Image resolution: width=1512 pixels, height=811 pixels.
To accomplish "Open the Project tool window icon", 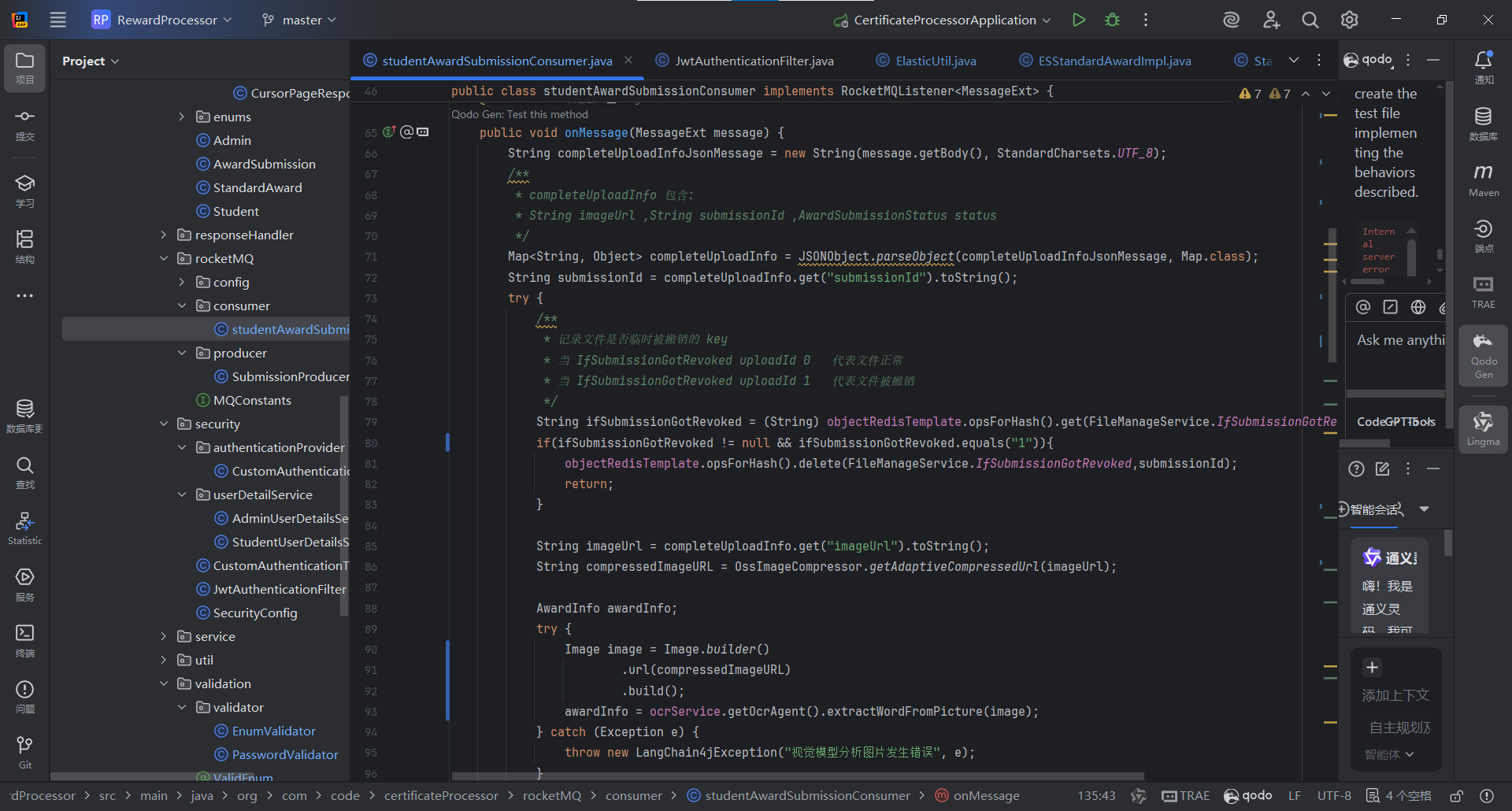I will pos(25,69).
